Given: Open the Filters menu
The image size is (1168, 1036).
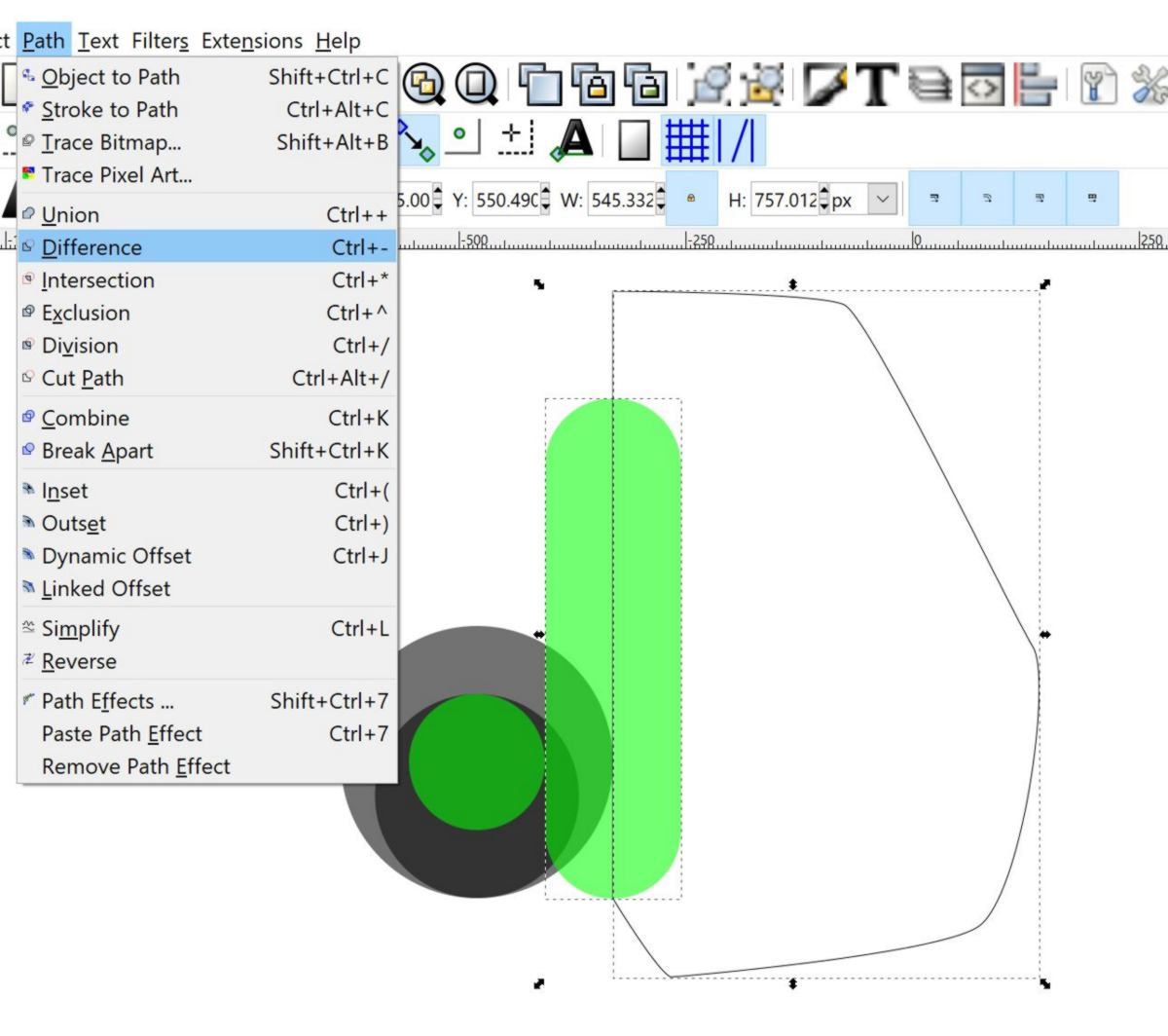Looking at the screenshot, I should click(x=160, y=41).
